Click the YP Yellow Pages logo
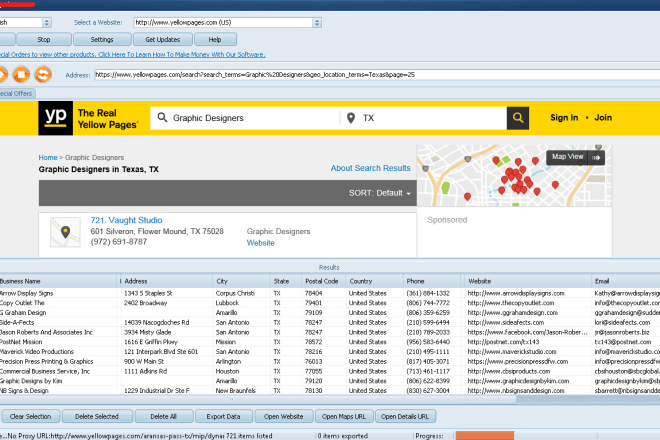The width and height of the screenshot is (660, 440). point(56,118)
